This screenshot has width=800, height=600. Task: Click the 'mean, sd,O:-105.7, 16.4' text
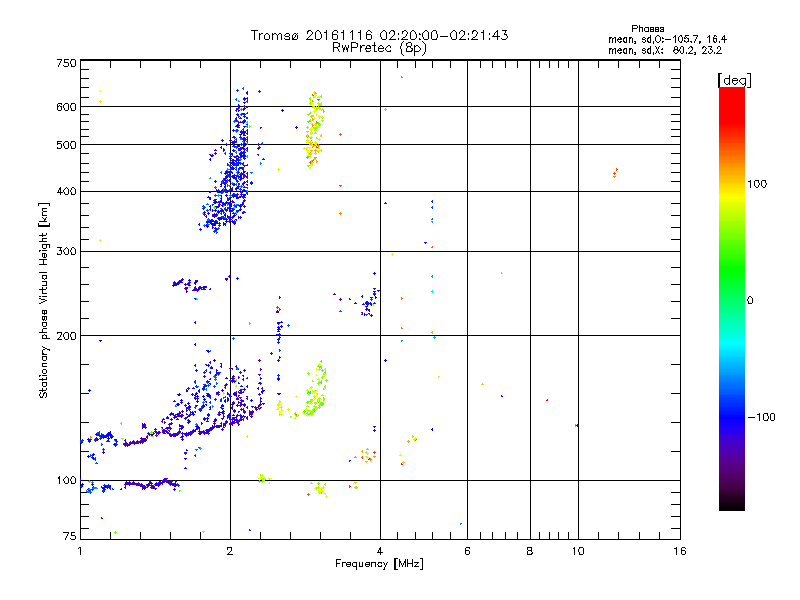(x=667, y=39)
